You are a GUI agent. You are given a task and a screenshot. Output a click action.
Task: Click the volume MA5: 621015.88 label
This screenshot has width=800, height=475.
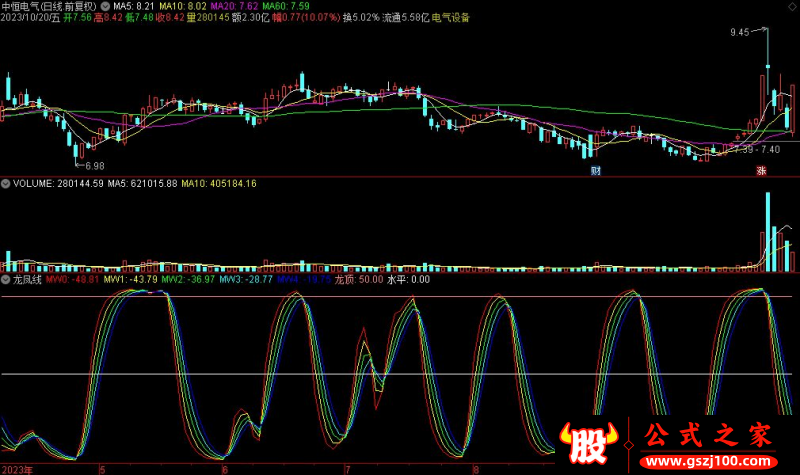142,184
